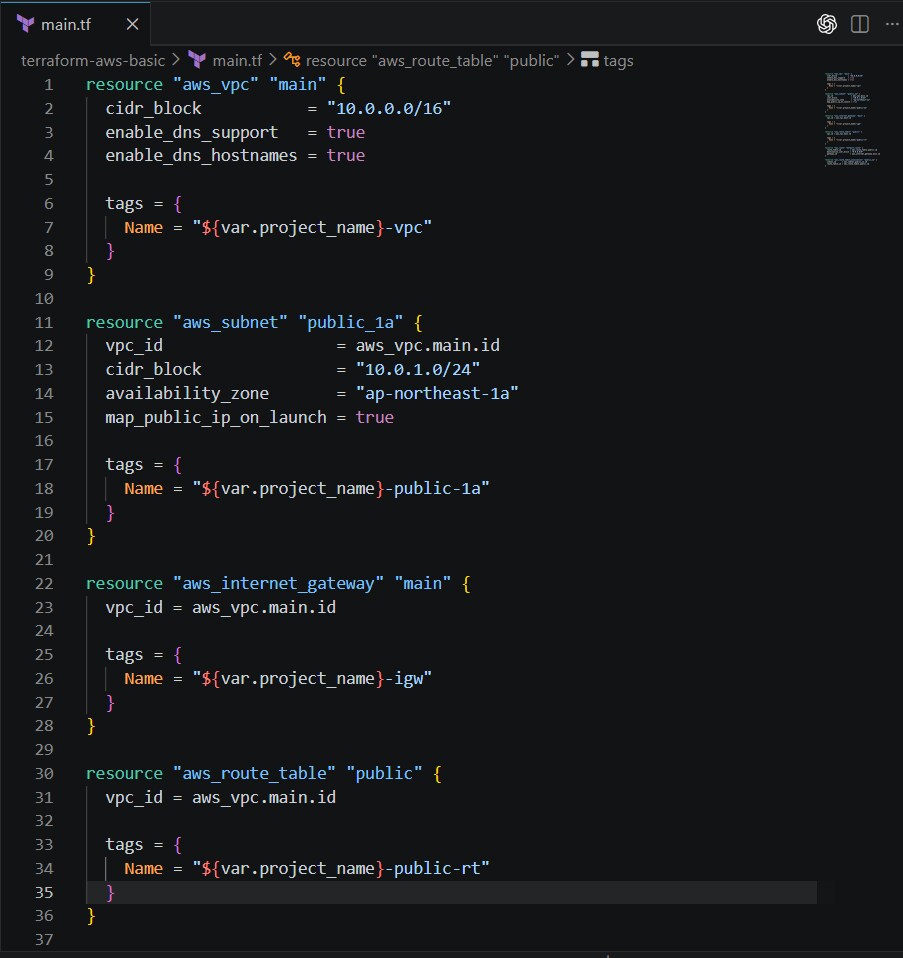Click the availability_zone attribute name

(187, 393)
